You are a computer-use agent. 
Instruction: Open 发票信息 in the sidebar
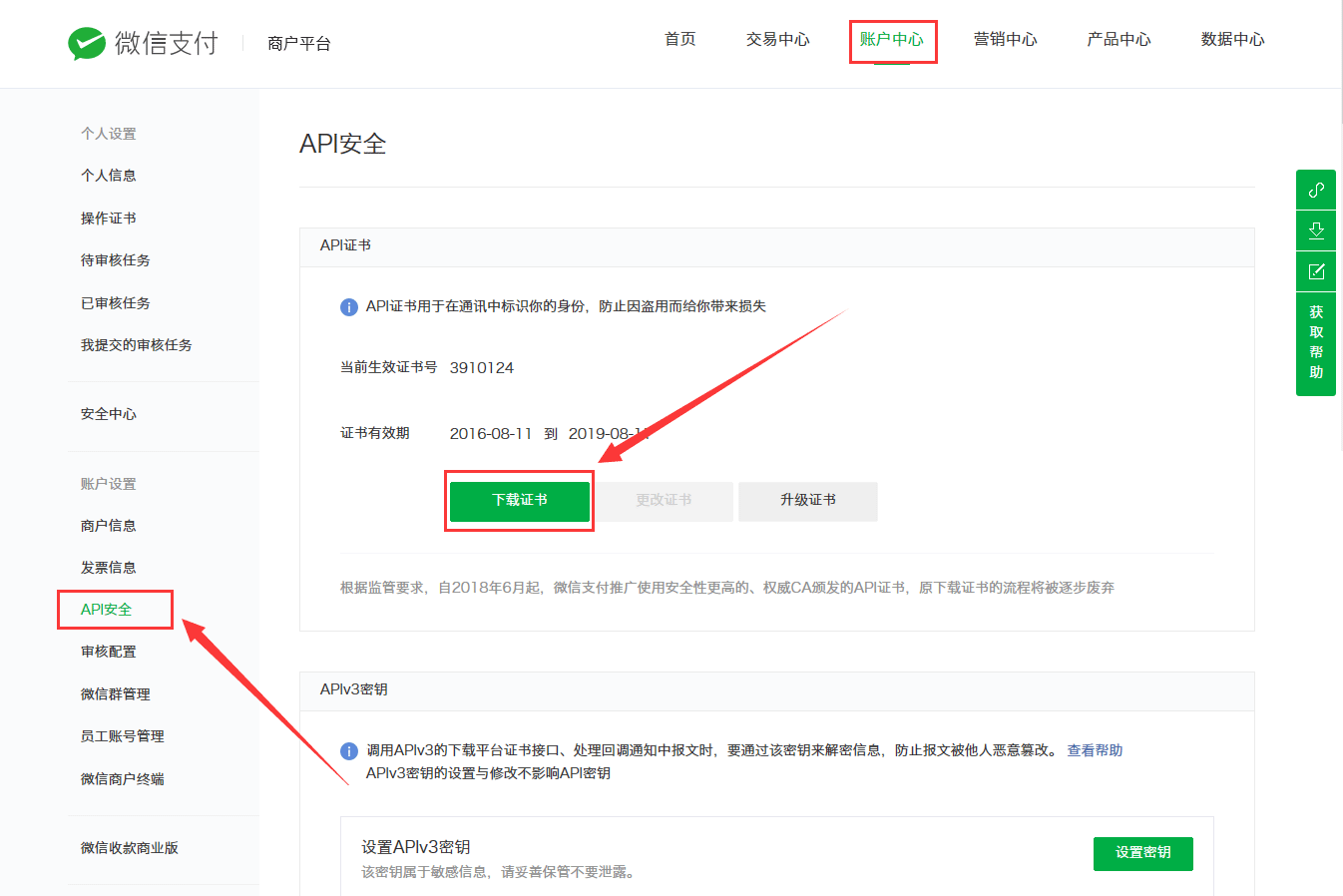click(x=109, y=568)
